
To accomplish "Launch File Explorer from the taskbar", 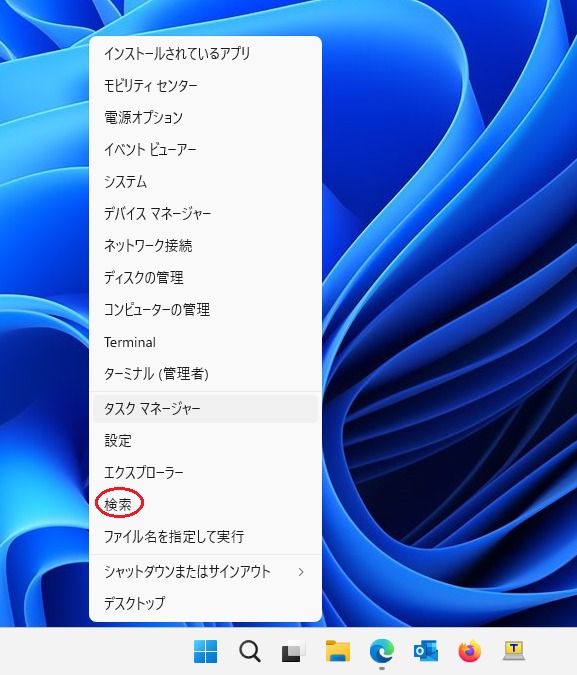I will point(338,651).
